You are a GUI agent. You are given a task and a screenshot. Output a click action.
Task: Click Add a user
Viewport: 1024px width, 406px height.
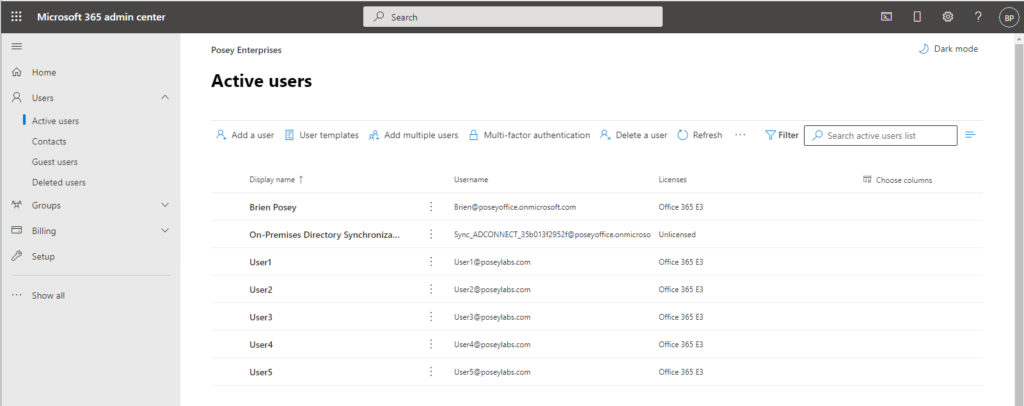pos(245,135)
